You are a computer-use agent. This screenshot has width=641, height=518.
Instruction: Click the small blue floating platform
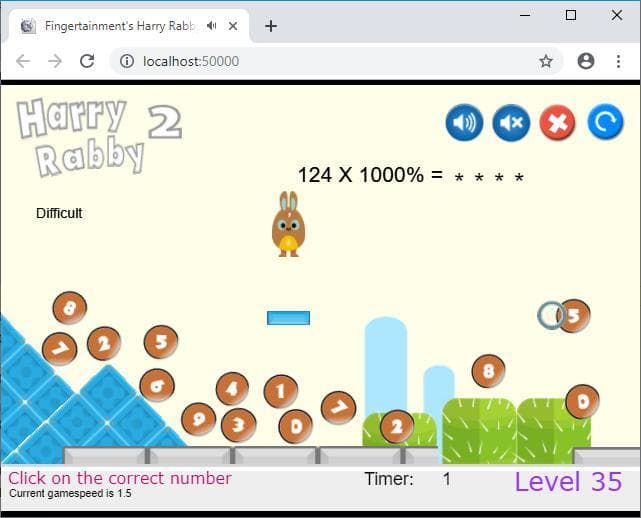point(288,318)
